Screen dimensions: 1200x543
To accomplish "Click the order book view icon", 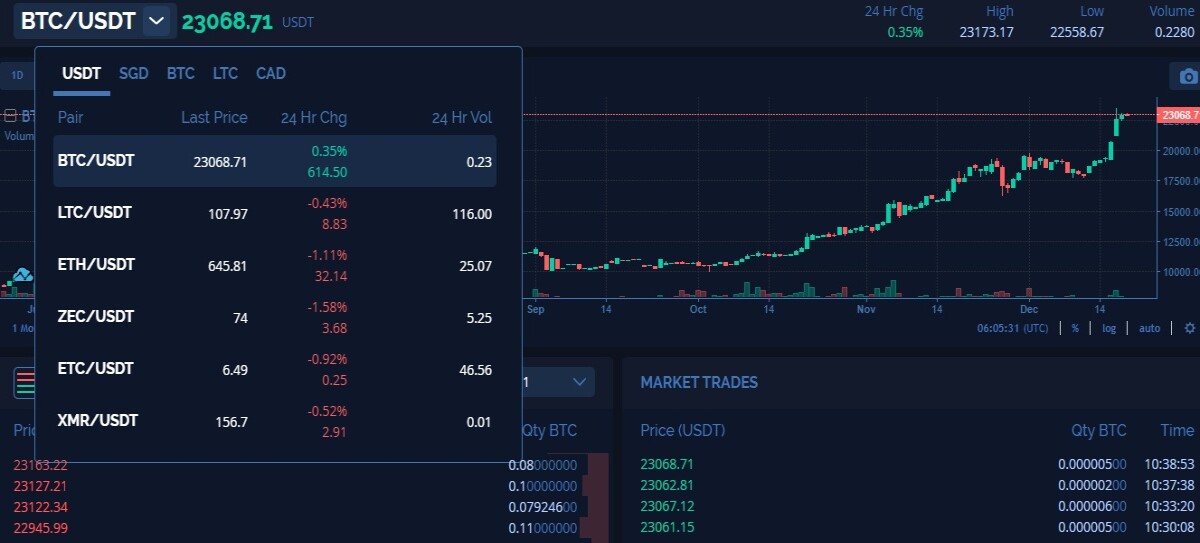I will (23, 382).
